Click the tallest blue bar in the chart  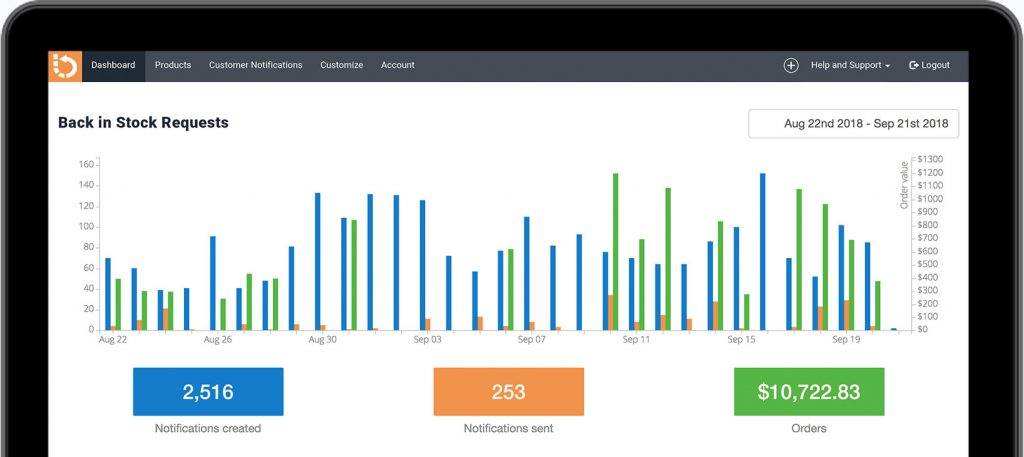pyautogui.click(x=762, y=250)
